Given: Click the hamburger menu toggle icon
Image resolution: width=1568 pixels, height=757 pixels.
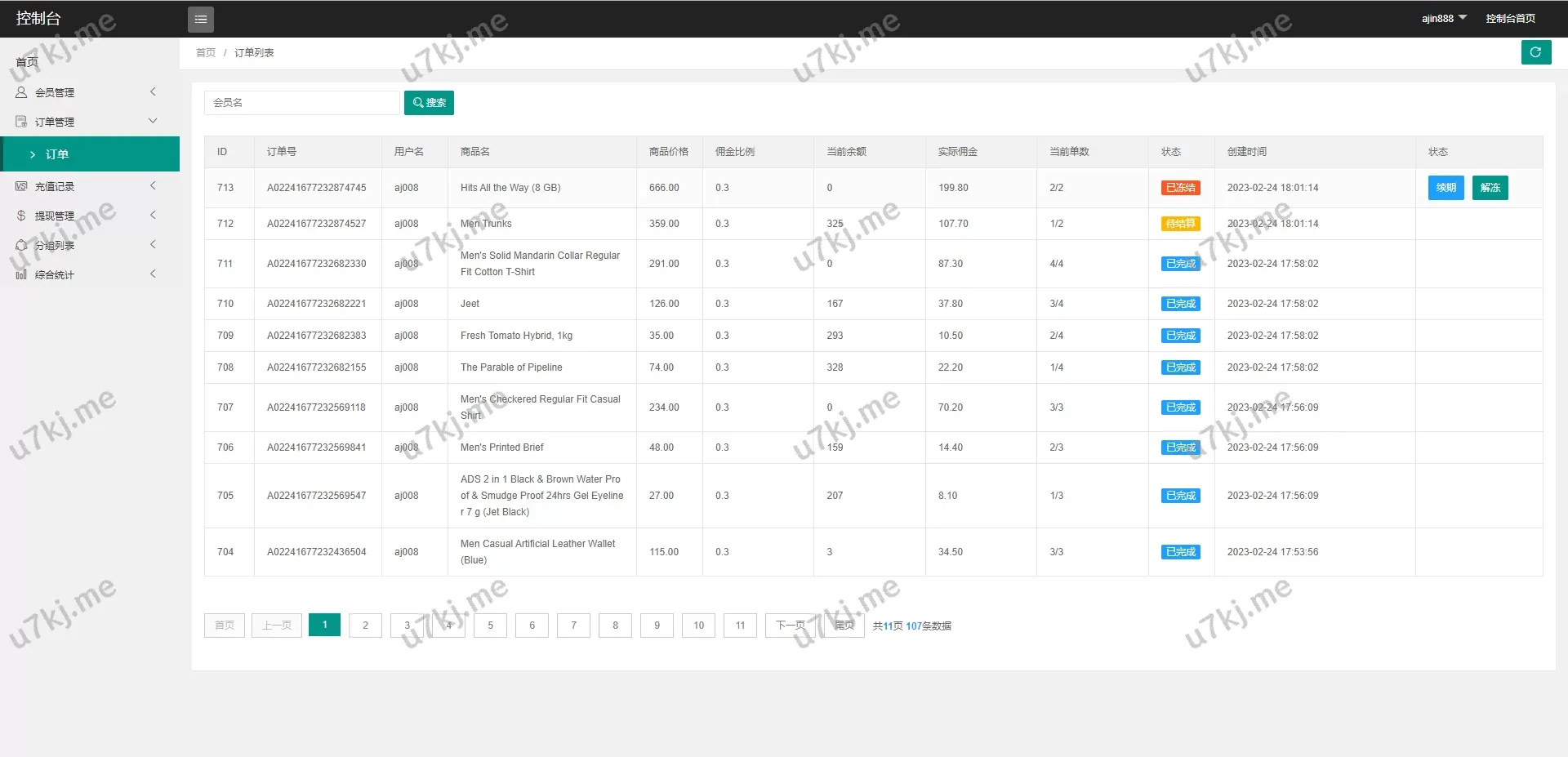Looking at the screenshot, I should pos(200,19).
